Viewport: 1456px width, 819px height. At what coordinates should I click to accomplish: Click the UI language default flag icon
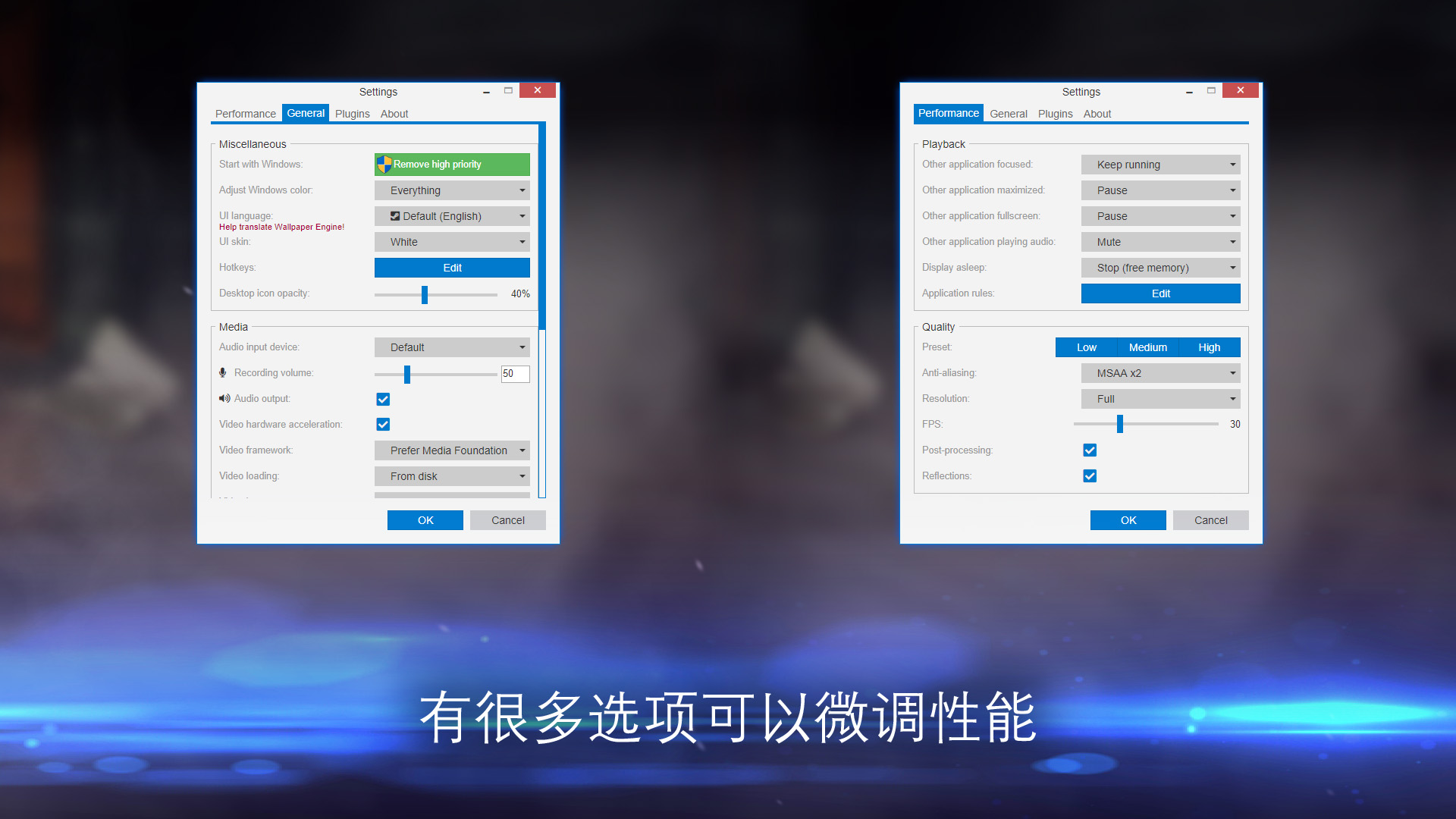[394, 216]
